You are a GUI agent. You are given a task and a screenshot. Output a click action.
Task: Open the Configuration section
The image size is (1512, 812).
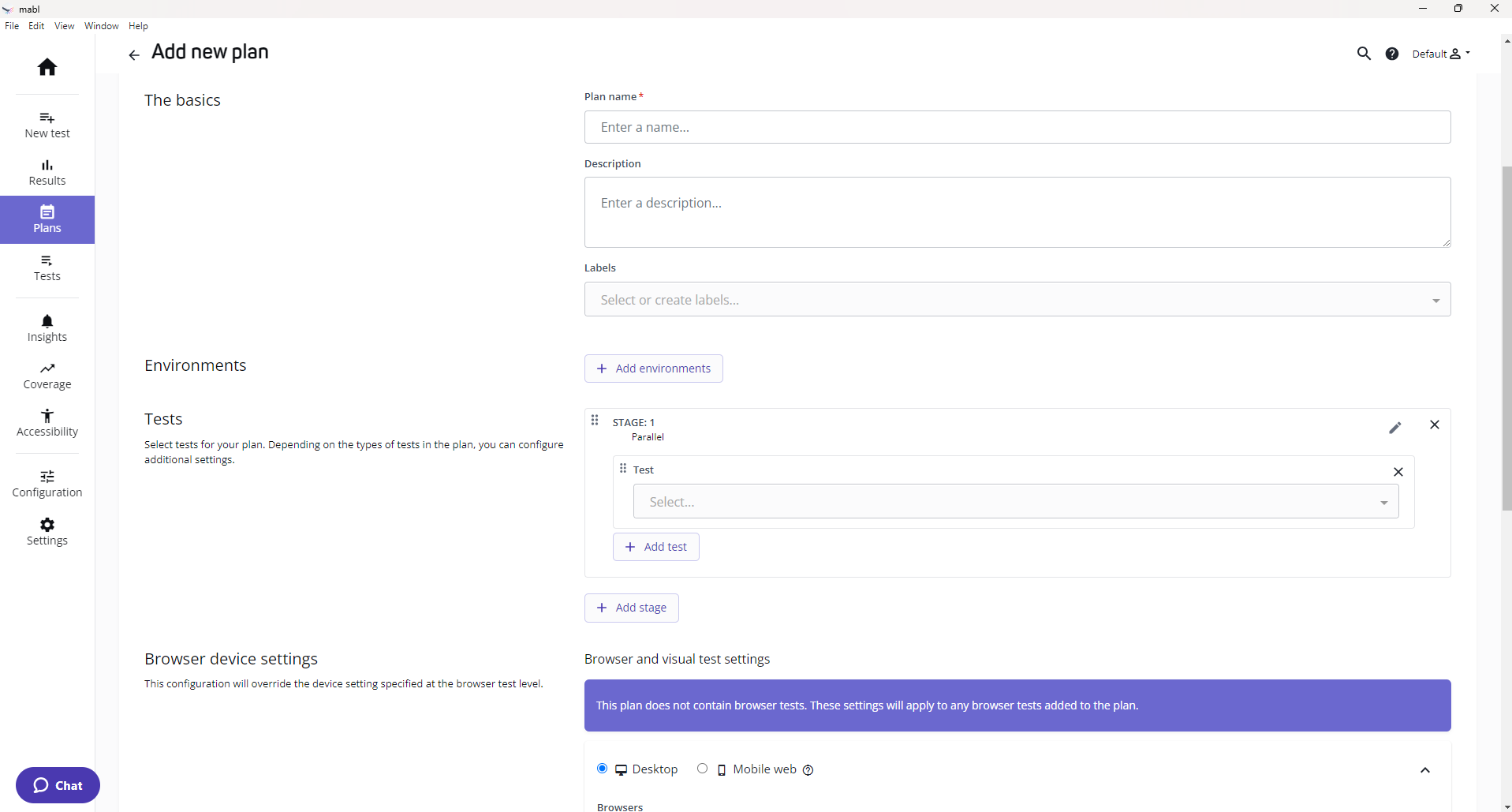47,482
